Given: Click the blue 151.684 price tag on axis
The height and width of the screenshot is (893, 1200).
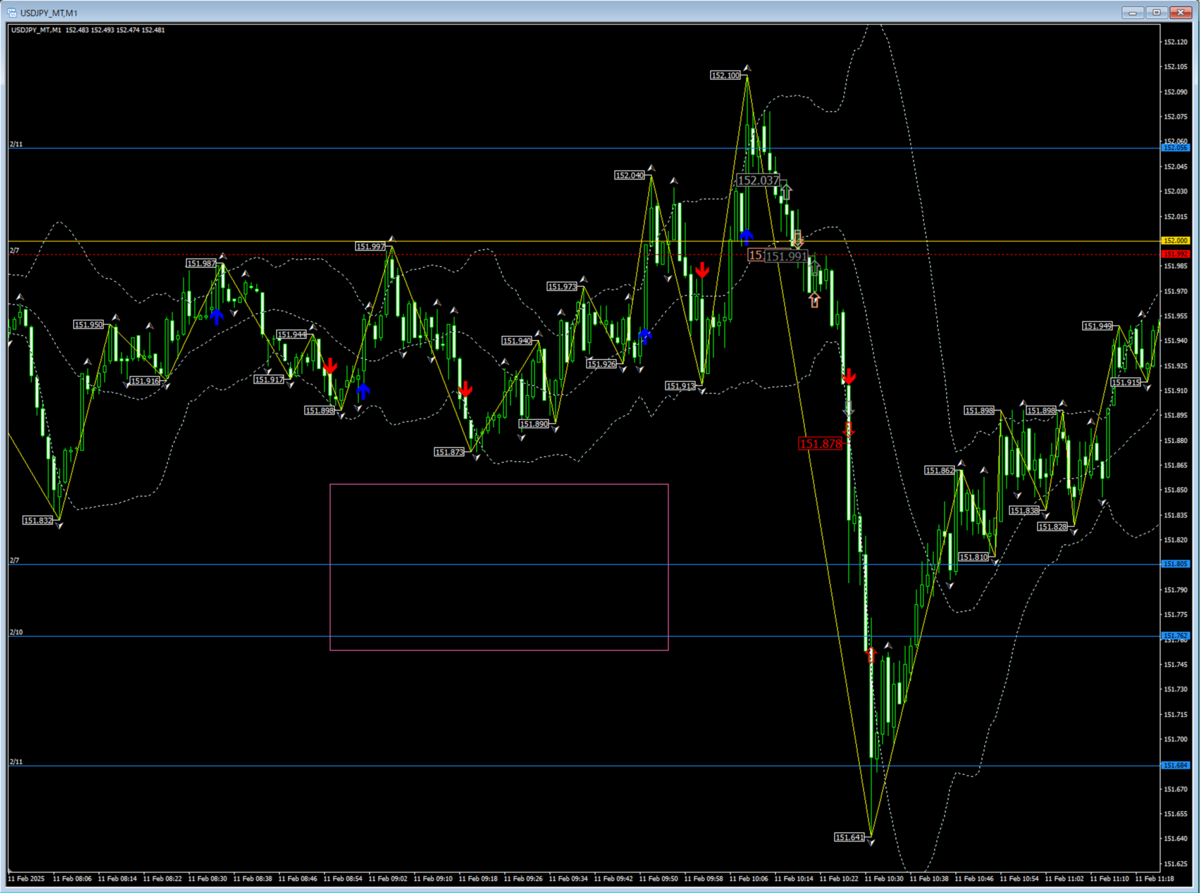Looking at the screenshot, I should point(1175,766).
